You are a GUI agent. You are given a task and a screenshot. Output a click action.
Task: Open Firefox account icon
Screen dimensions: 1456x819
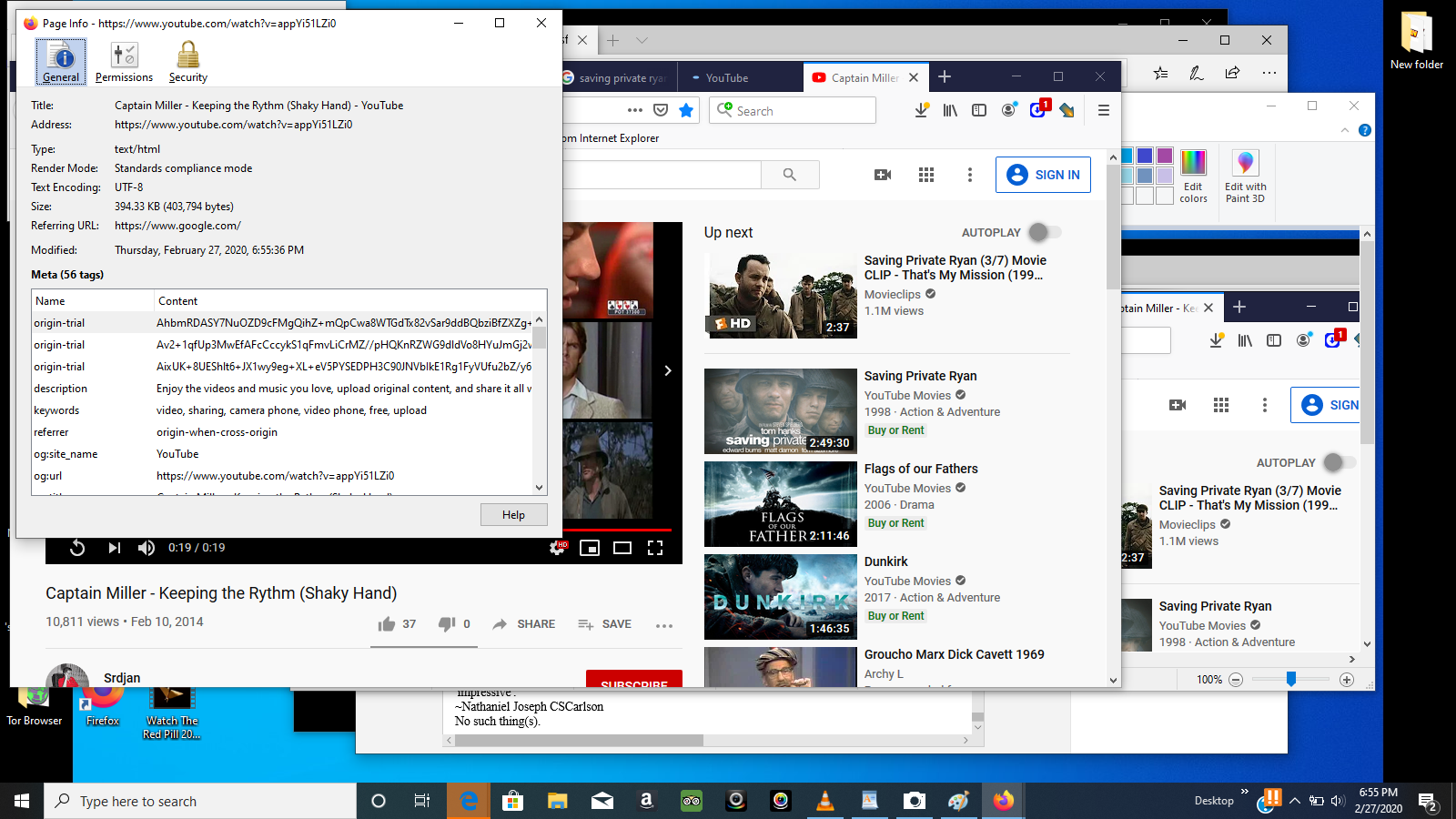[1008, 110]
